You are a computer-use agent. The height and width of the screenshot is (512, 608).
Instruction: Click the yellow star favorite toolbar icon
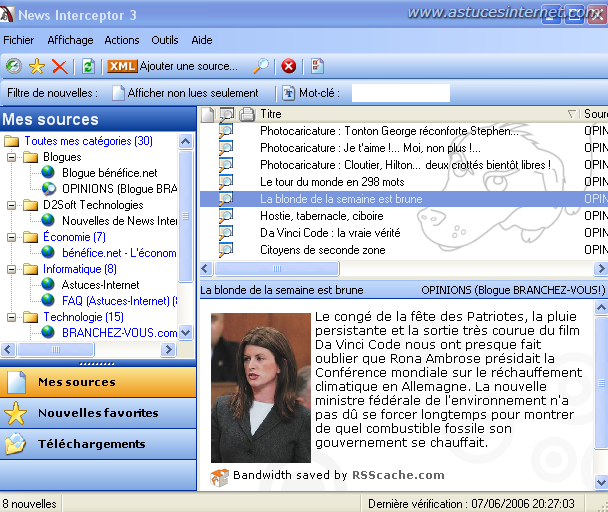point(37,66)
